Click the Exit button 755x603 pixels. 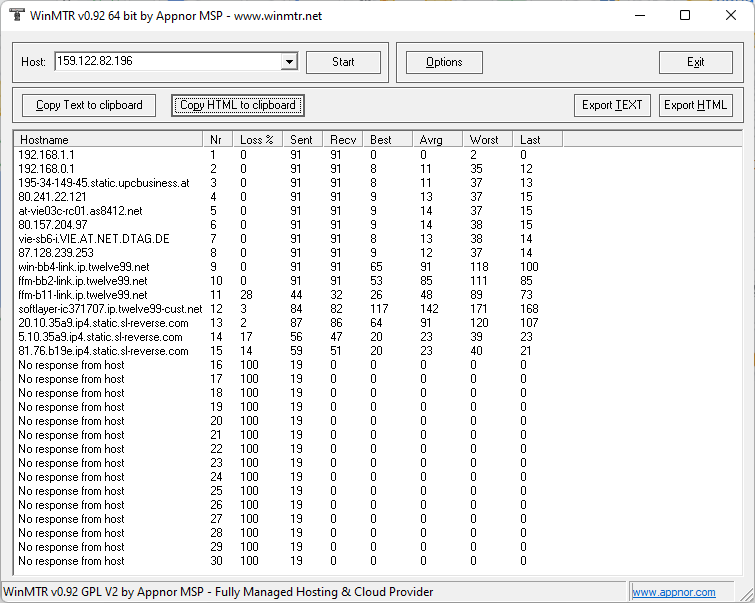696,62
